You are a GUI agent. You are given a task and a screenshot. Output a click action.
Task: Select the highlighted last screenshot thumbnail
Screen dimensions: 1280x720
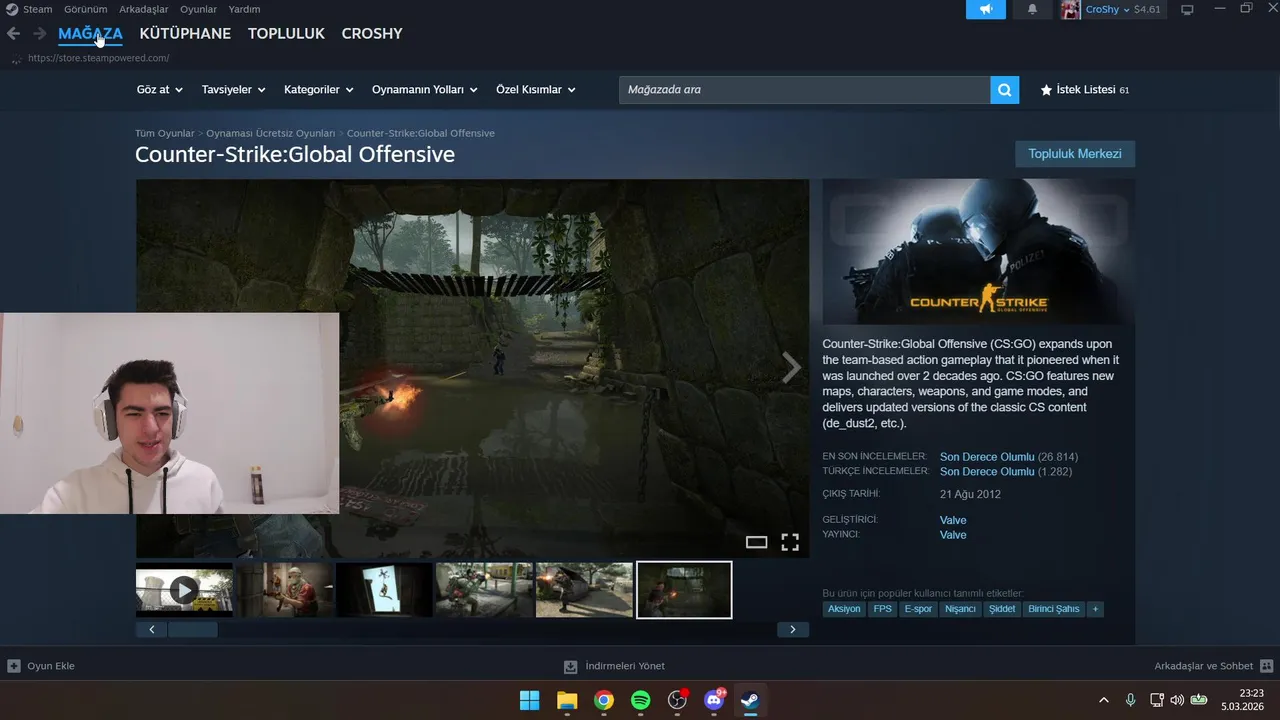[684, 590]
